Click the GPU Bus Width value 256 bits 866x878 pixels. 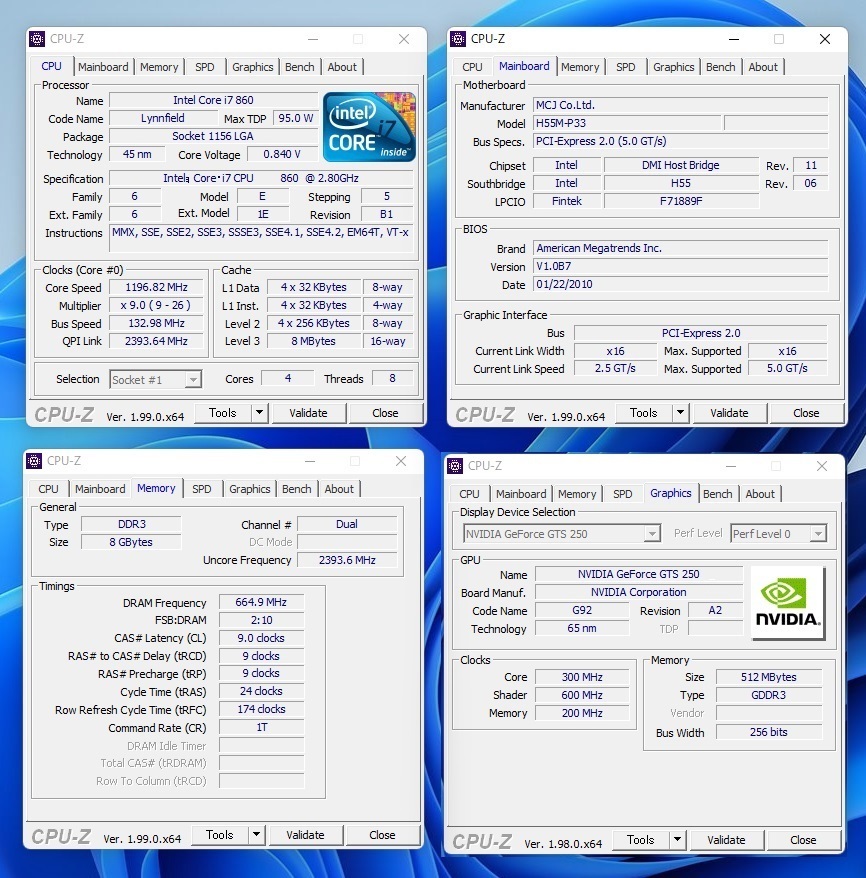pyautogui.click(x=769, y=732)
